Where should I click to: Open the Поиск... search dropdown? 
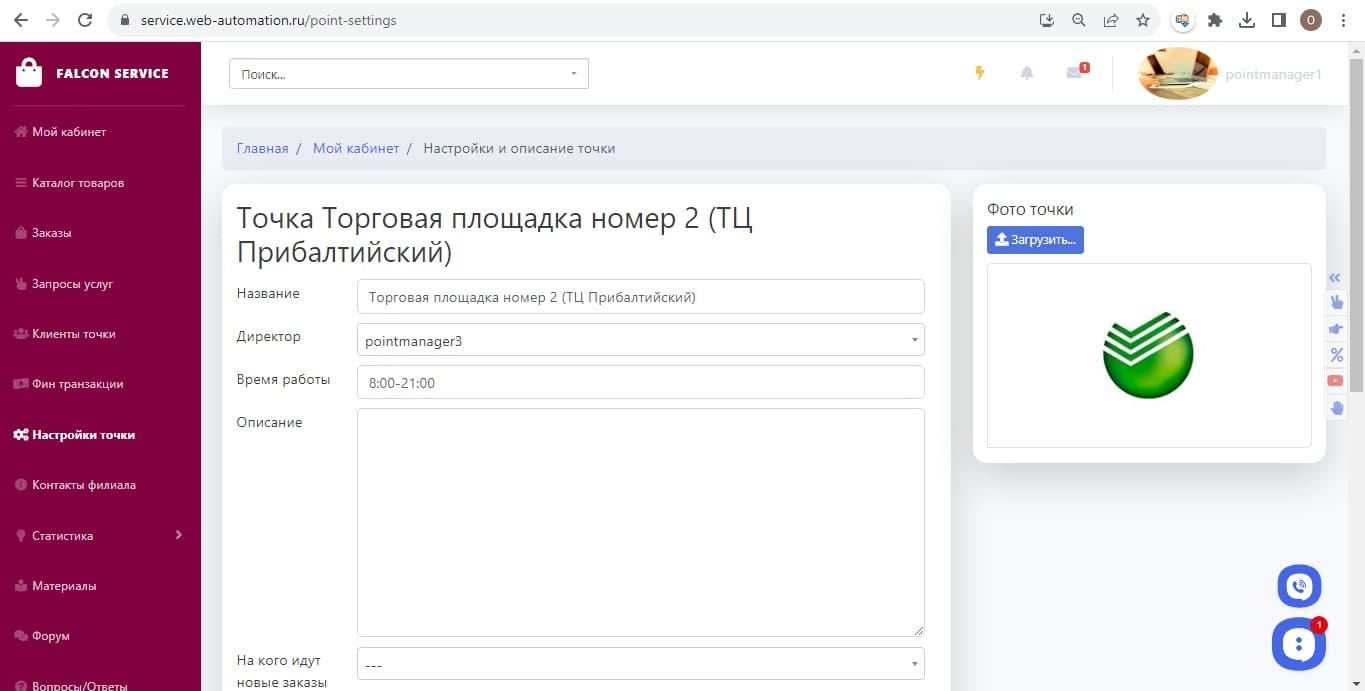pos(408,74)
